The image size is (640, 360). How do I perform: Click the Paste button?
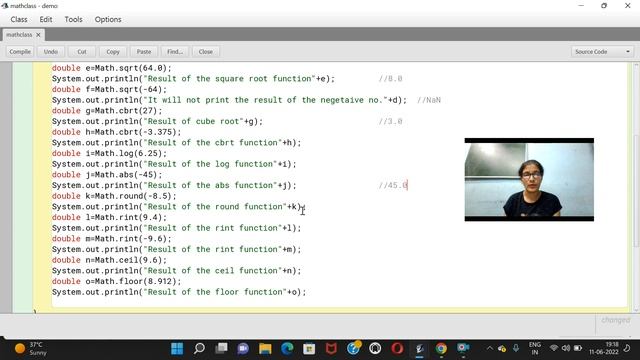[x=144, y=52]
